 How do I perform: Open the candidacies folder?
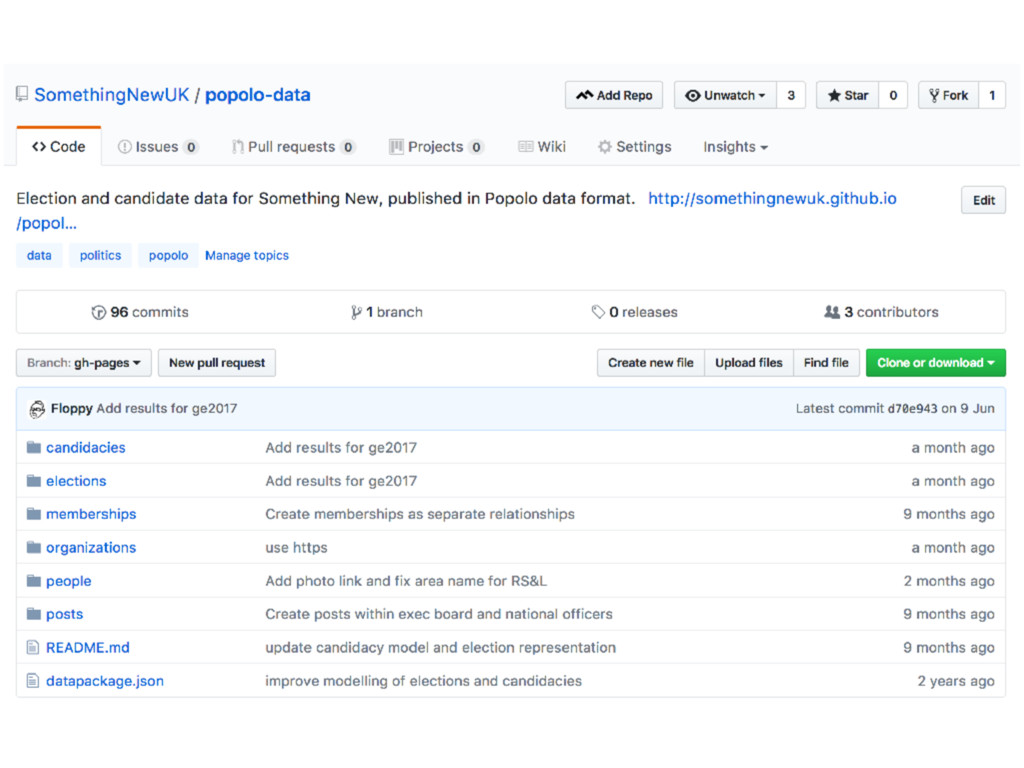86,447
